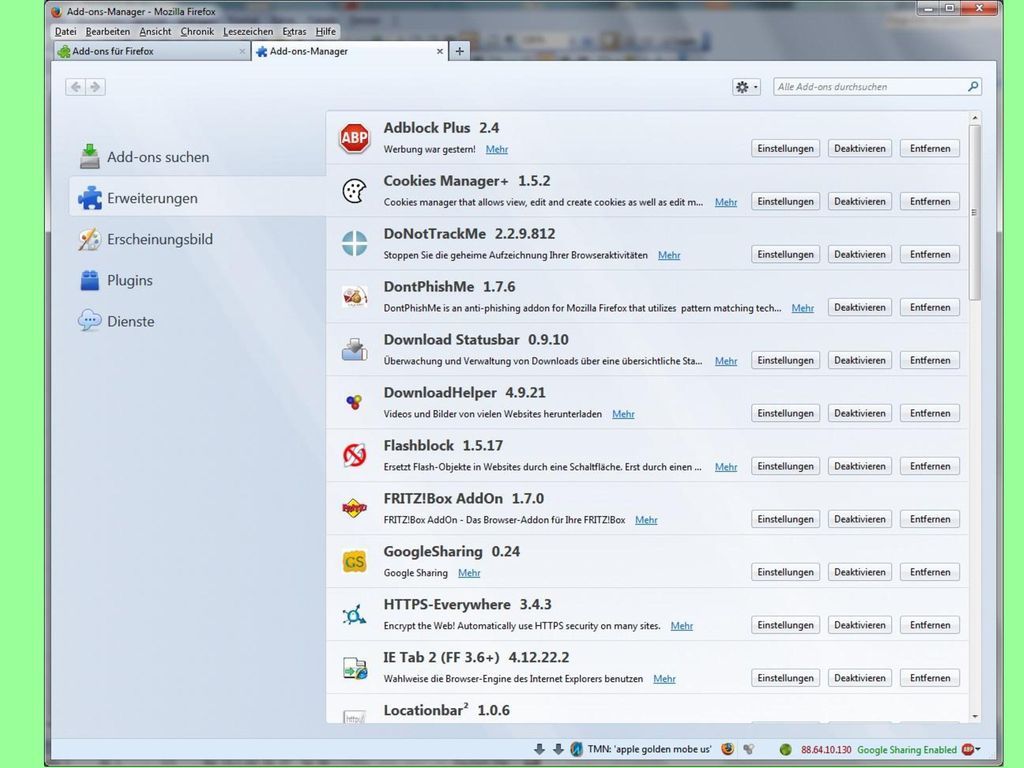
Task: Click the back navigation arrow
Action: pyautogui.click(x=76, y=87)
